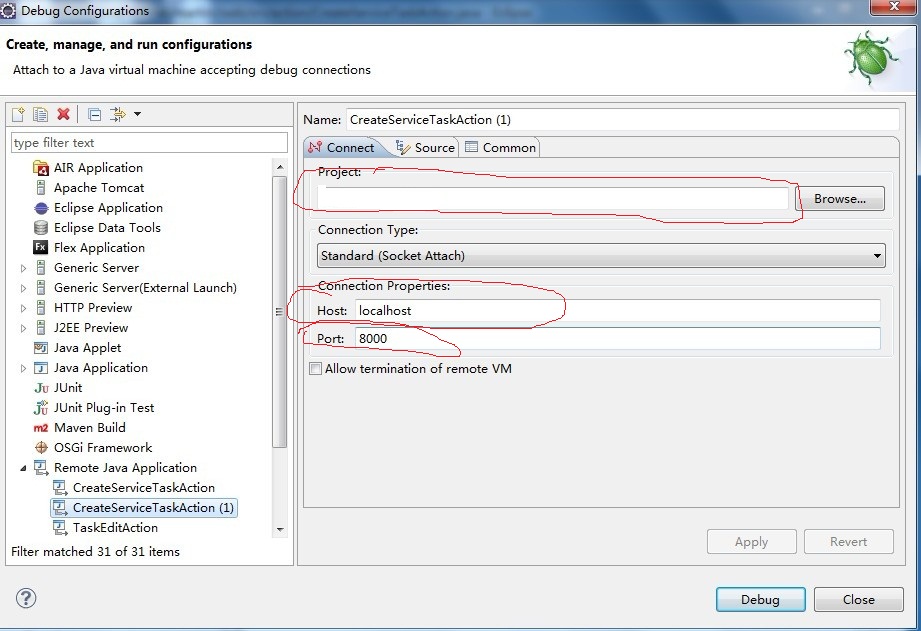Enable Allow termination of remote VM
The width and height of the screenshot is (921, 631).
[x=315, y=368]
